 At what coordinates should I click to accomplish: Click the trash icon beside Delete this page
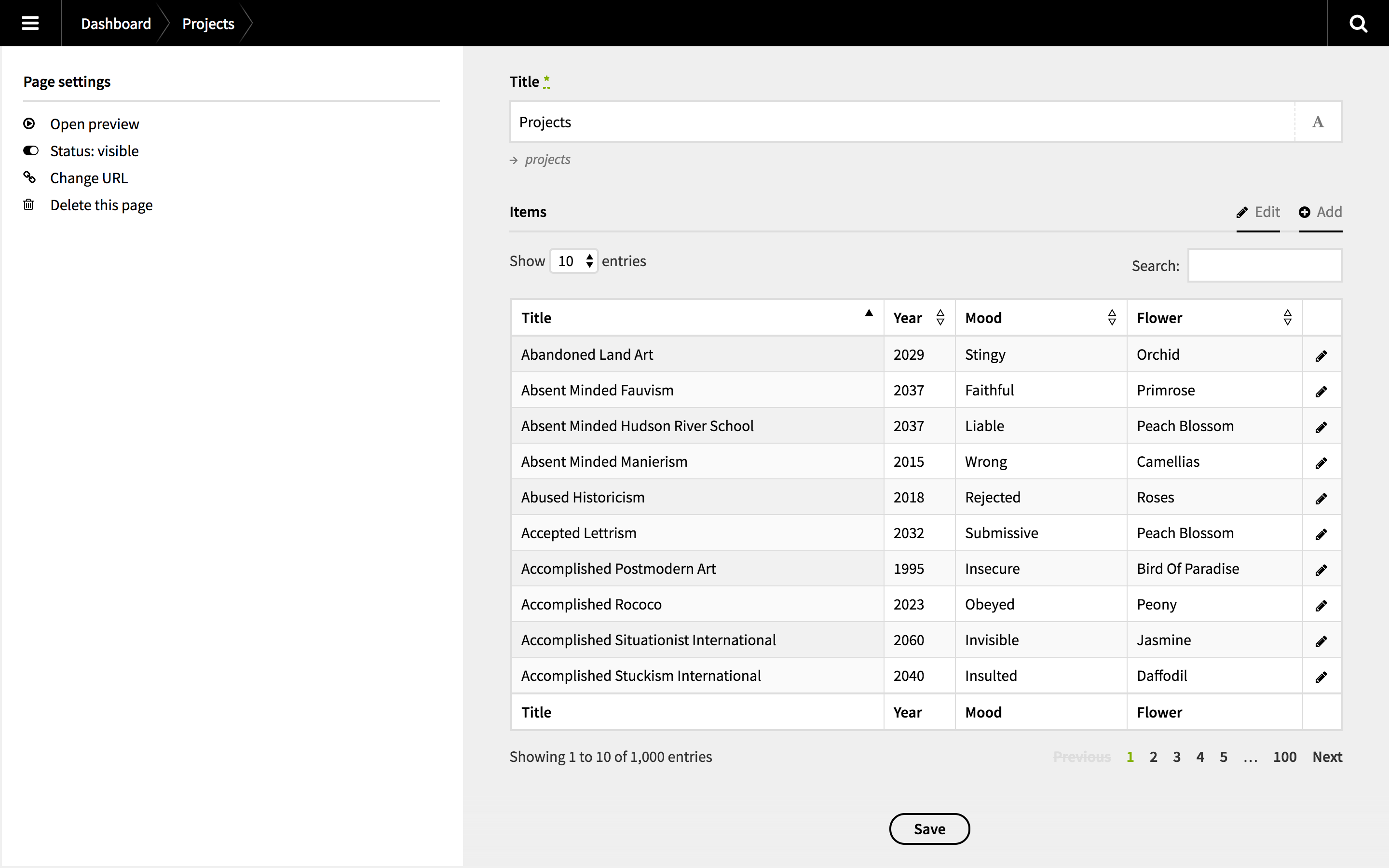29,205
